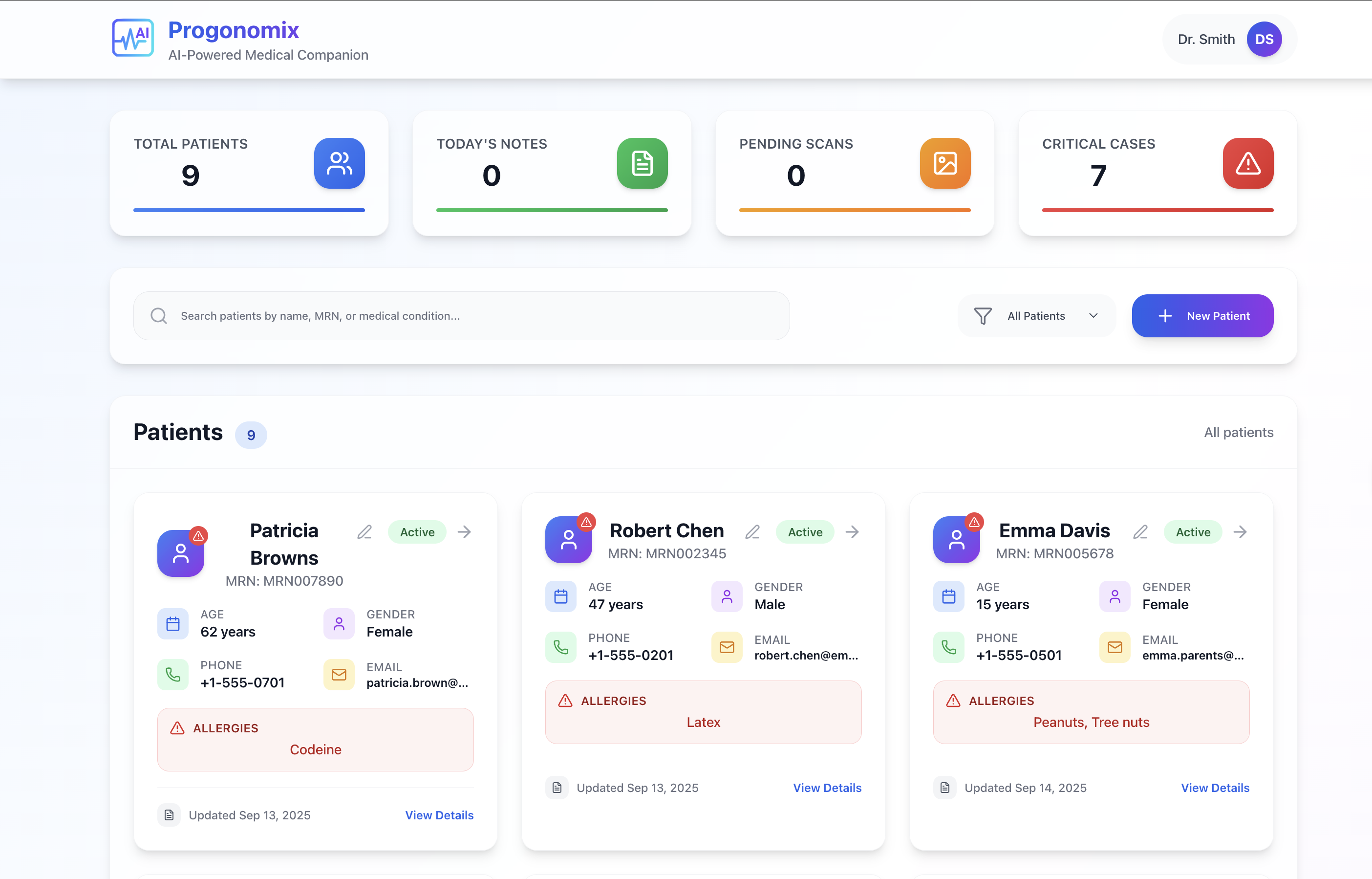Click the pencil edit icon for Robert Chen
The width and height of the screenshot is (1372, 879).
point(752,532)
